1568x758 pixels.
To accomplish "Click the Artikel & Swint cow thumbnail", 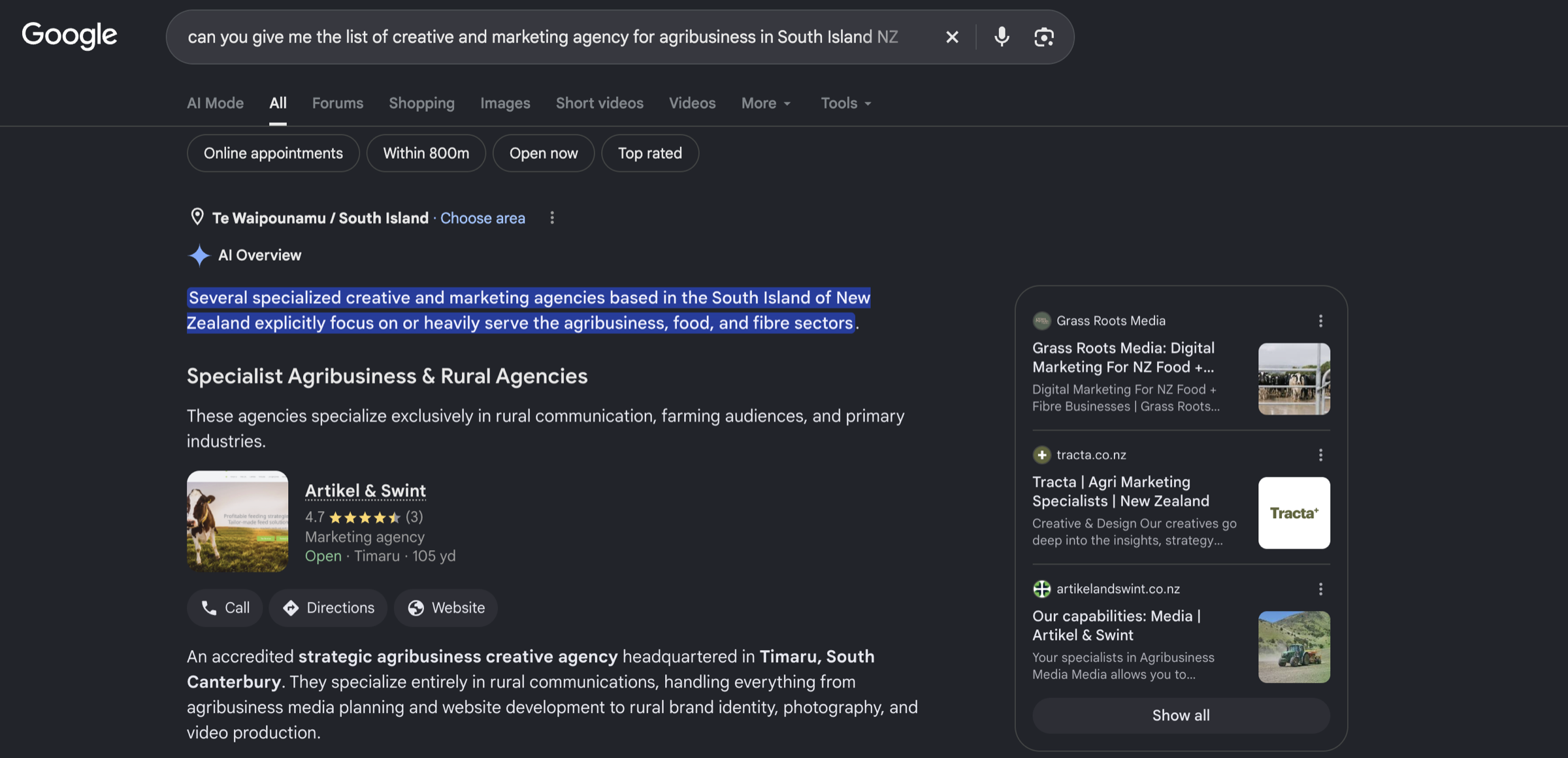I will click(237, 521).
